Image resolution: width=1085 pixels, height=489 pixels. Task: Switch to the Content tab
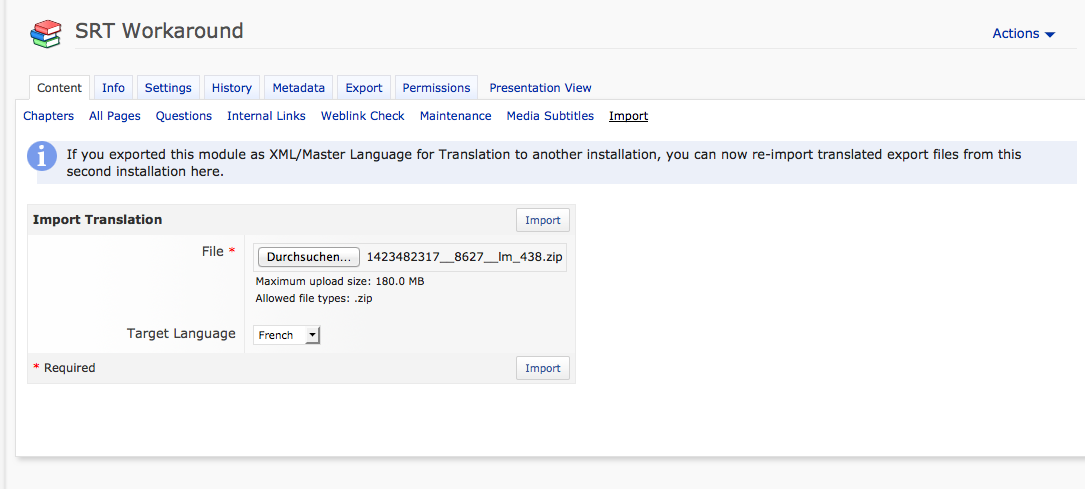59,88
